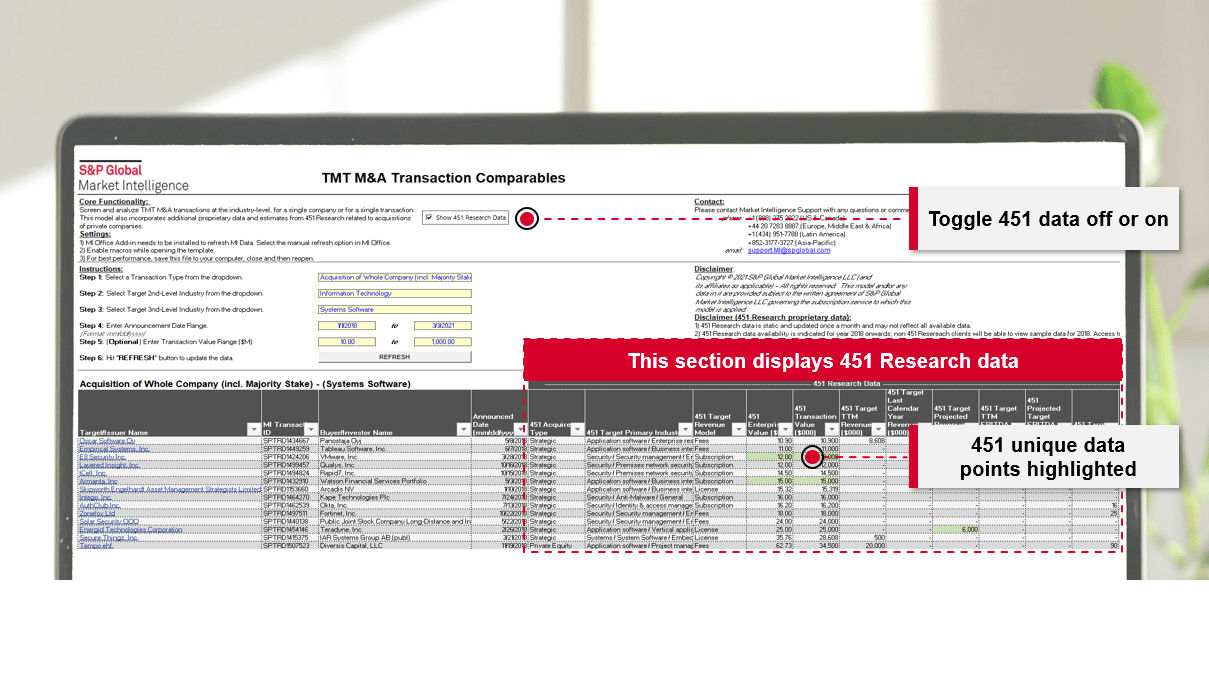Image resolution: width=1209 pixels, height=674 pixels.
Task: Click the maximum transaction value 1,000.00 field
Action: [x=441, y=341]
